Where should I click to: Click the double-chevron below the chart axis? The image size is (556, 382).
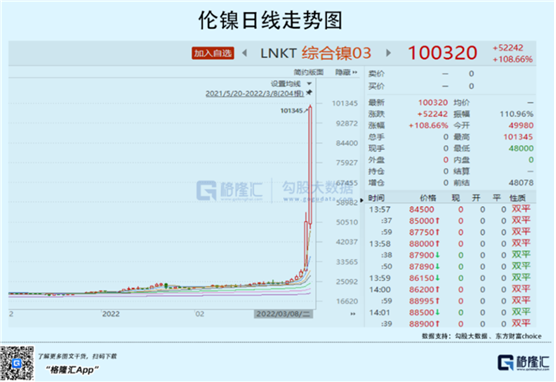tap(353, 314)
